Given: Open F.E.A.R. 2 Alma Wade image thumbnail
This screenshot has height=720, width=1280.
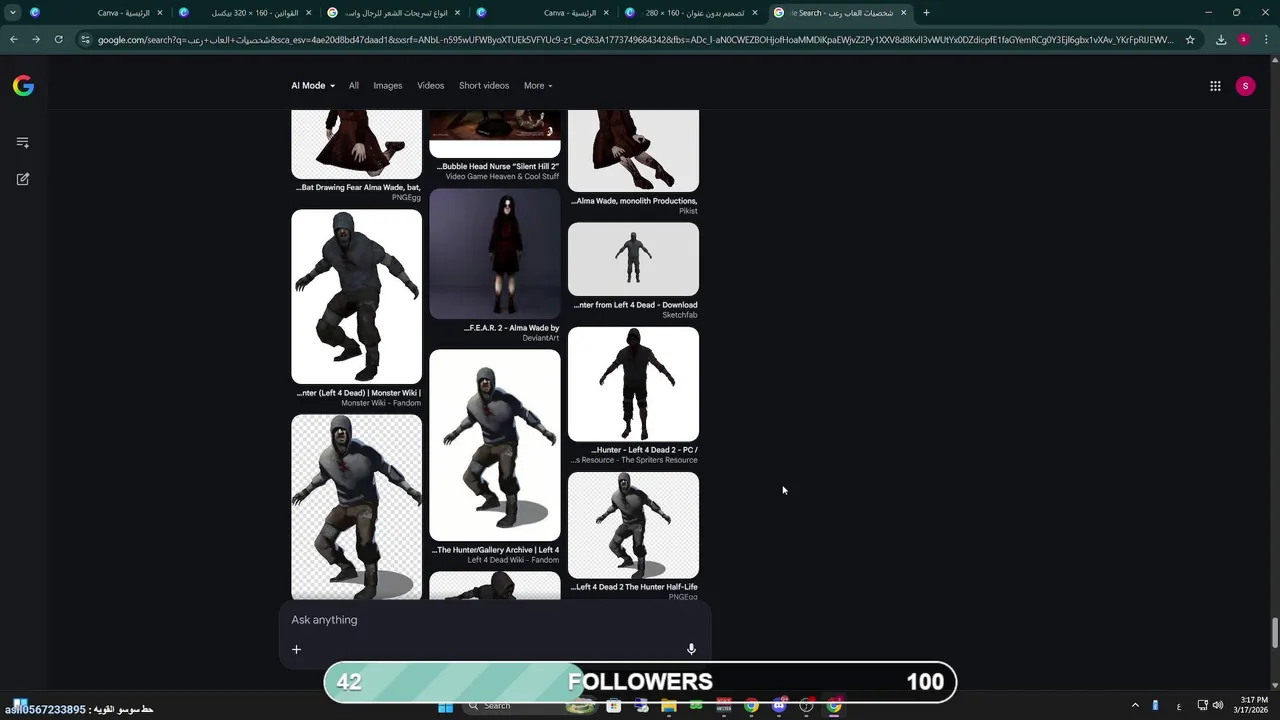Looking at the screenshot, I should click(495, 254).
